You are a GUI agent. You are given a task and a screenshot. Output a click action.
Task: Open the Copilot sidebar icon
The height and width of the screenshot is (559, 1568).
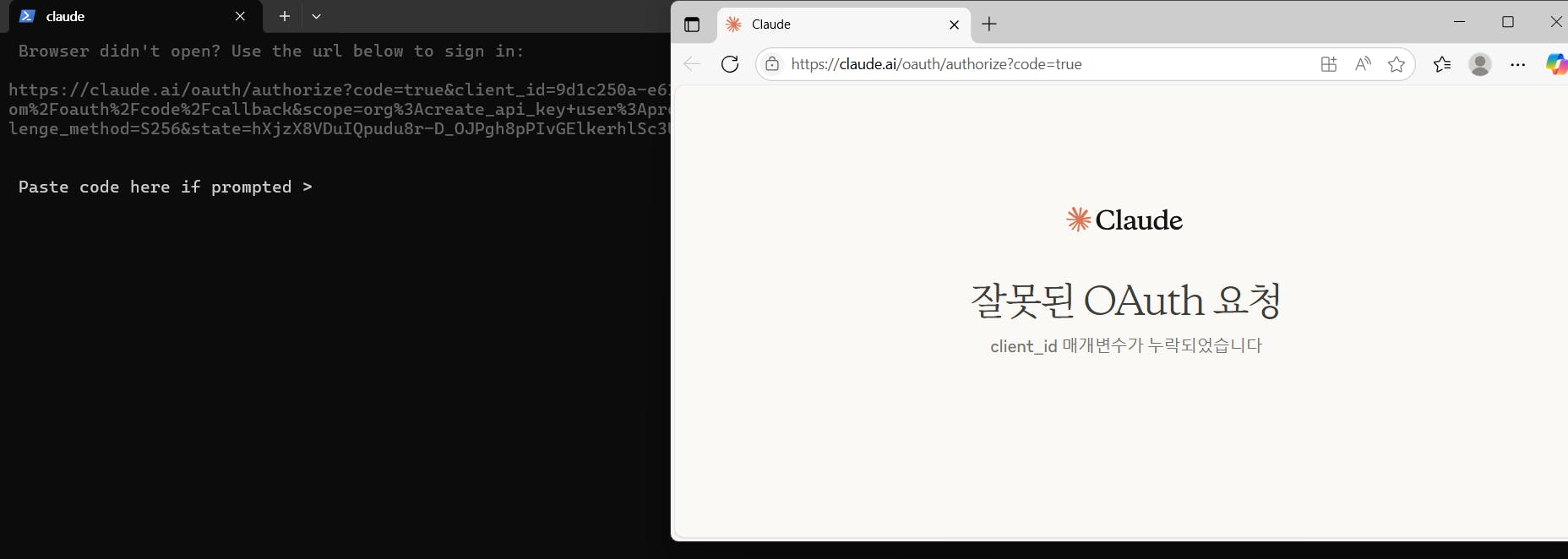click(1556, 64)
